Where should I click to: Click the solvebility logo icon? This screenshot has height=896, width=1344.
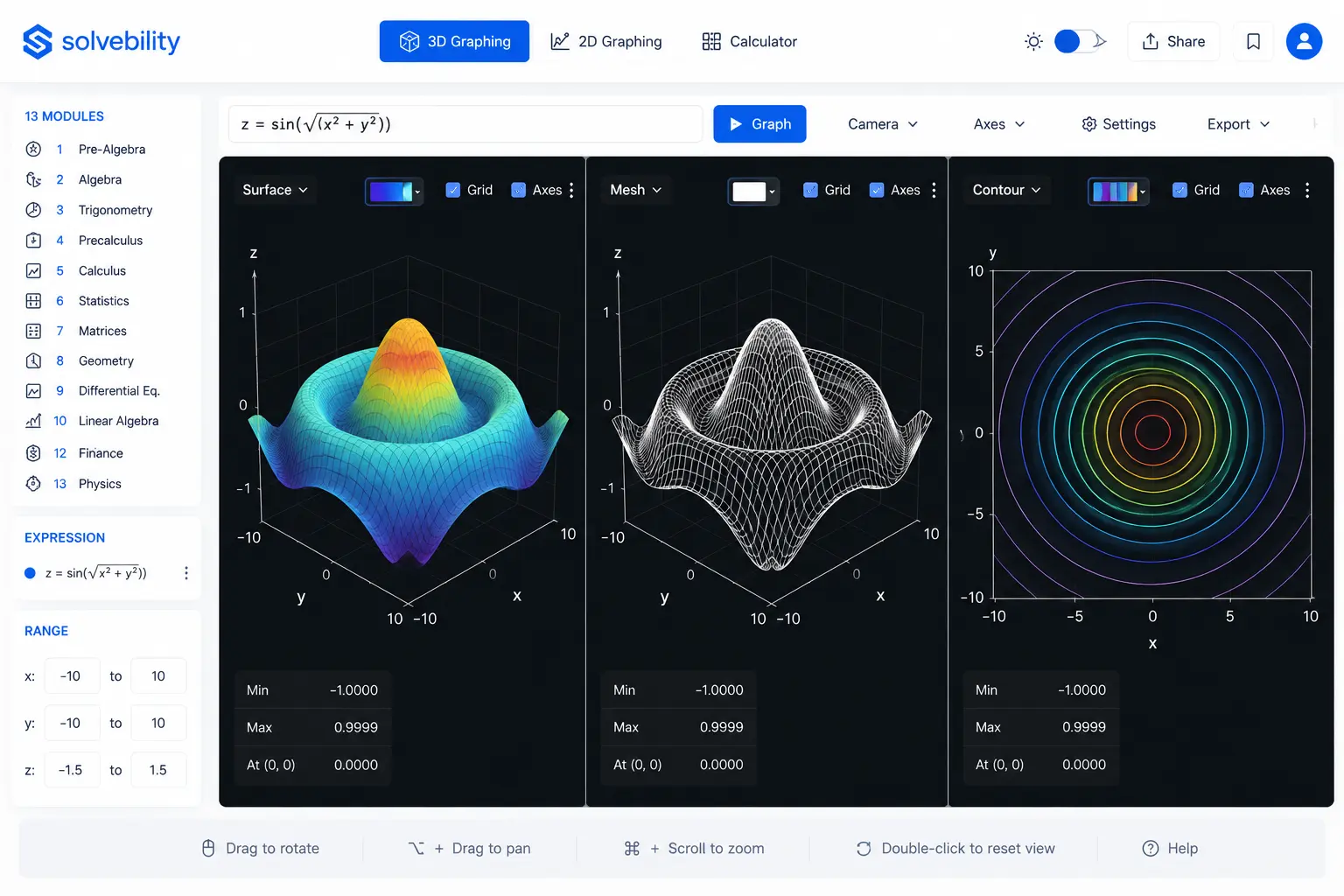tap(38, 41)
